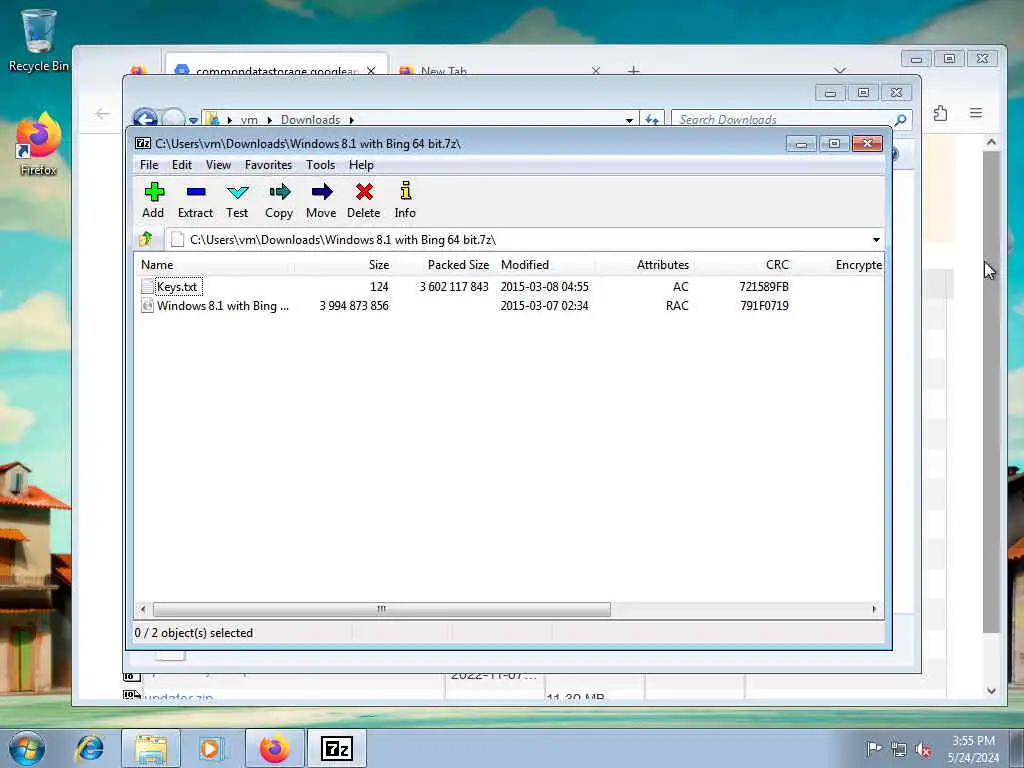
Task: Click the Action Center flag tray icon
Action: coord(874,748)
